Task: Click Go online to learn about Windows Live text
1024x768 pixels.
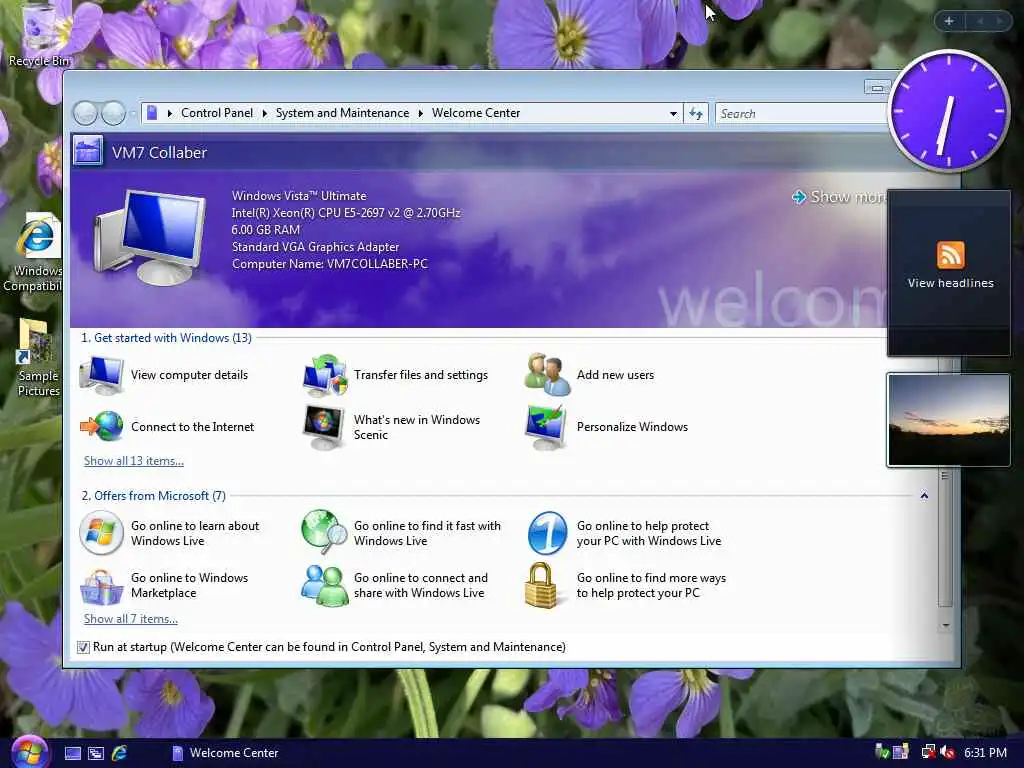Action: [195, 533]
